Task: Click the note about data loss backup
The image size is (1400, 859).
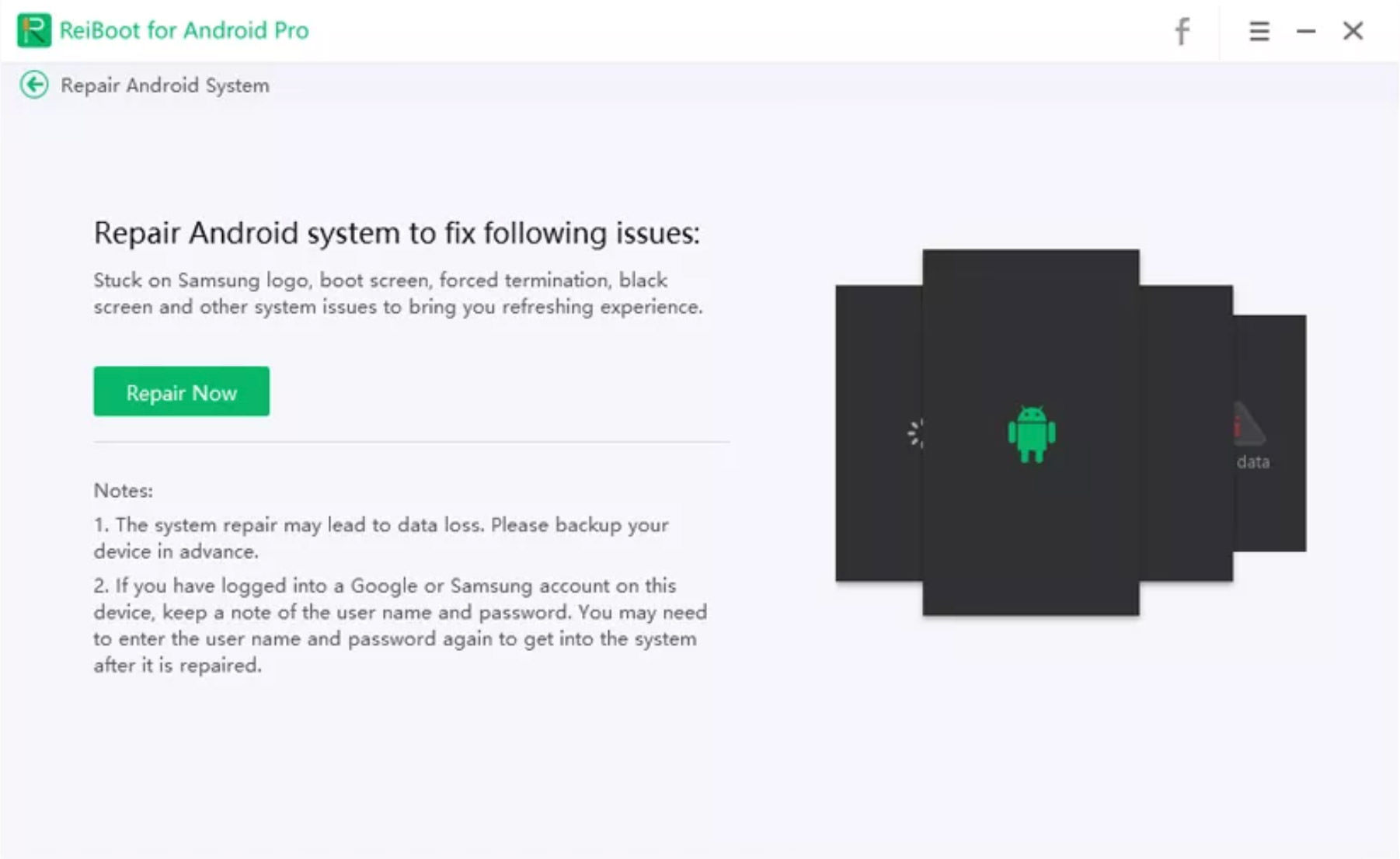Action: (381, 537)
